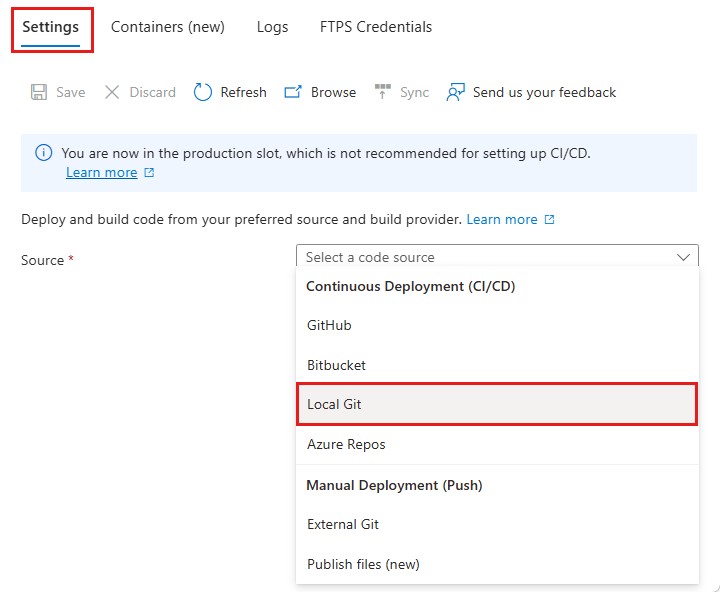This screenshot has height=592, width=720.
Task: Select Local Git from the source list
Action: tap(497, 404)
